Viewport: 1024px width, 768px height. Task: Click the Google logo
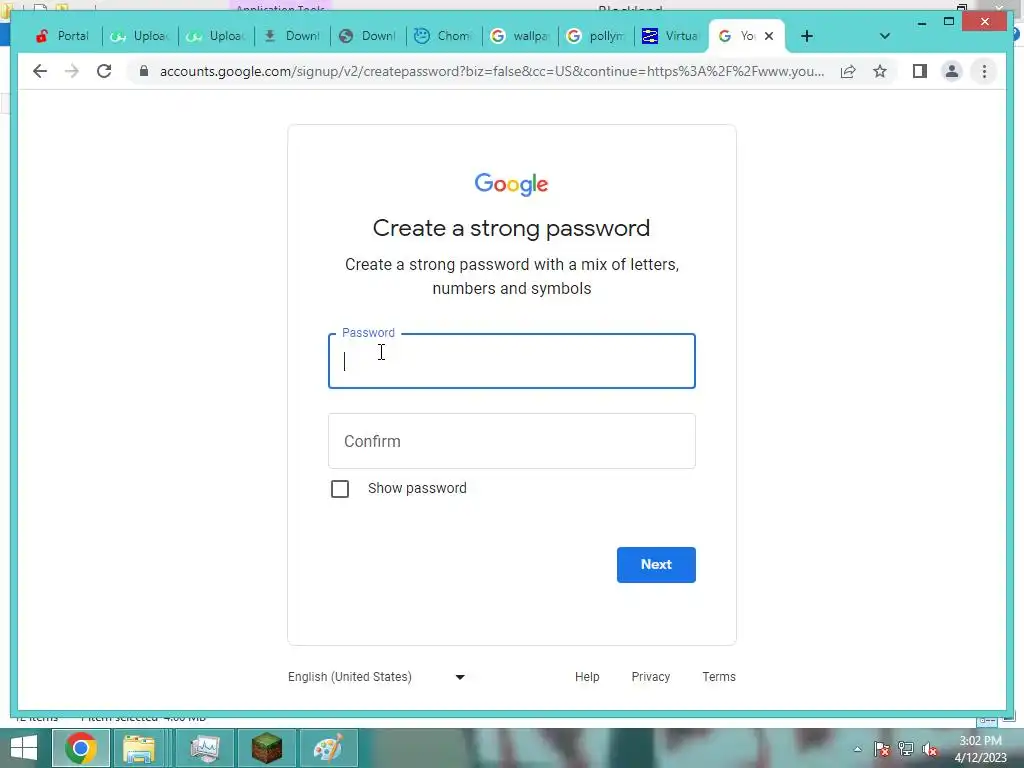click(x=511, y=184)
